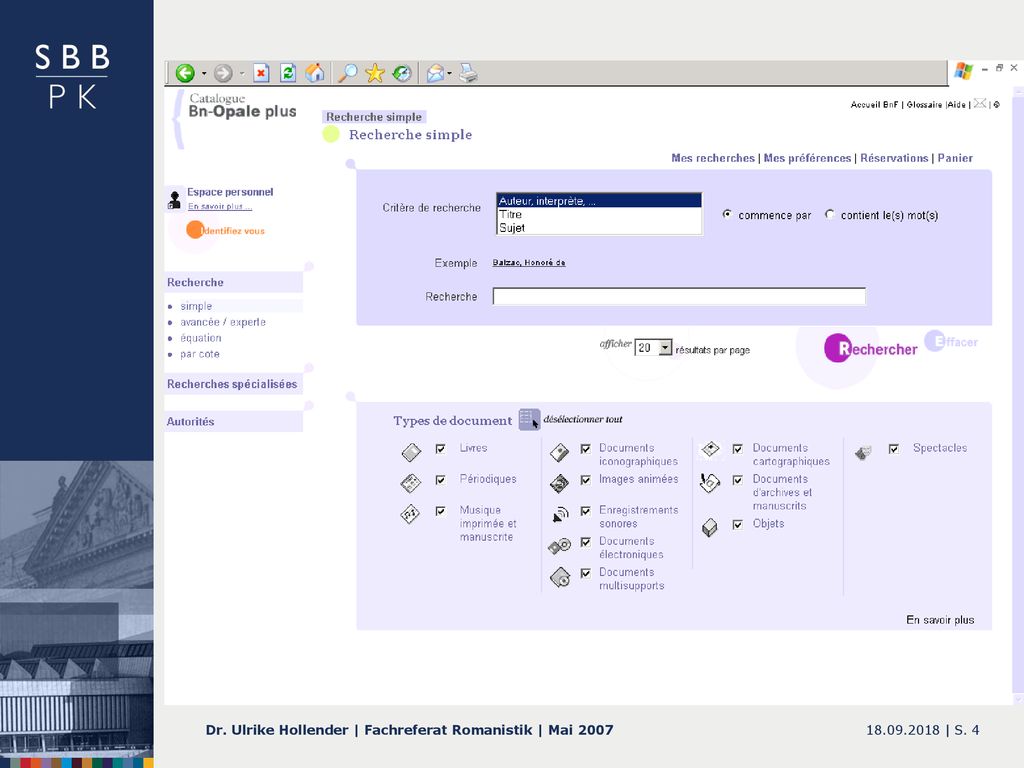The image size is (1024, 768).
Task: Click the Spectacles document type icon
Action: click(x=863, y=452)
